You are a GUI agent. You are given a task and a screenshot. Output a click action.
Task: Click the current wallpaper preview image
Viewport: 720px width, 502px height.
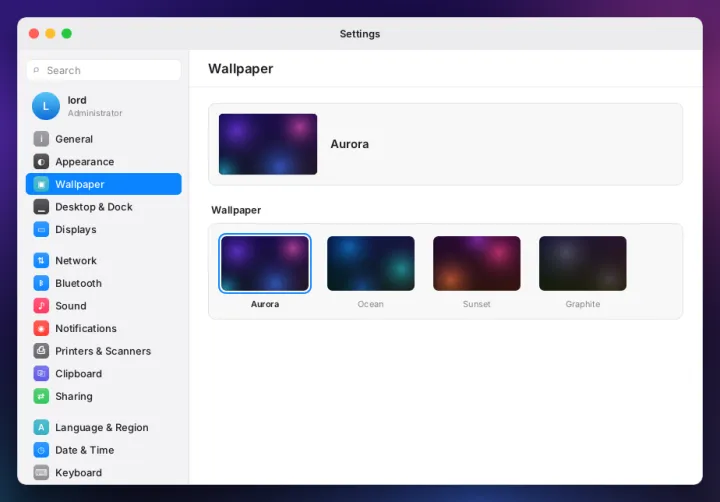268,144
